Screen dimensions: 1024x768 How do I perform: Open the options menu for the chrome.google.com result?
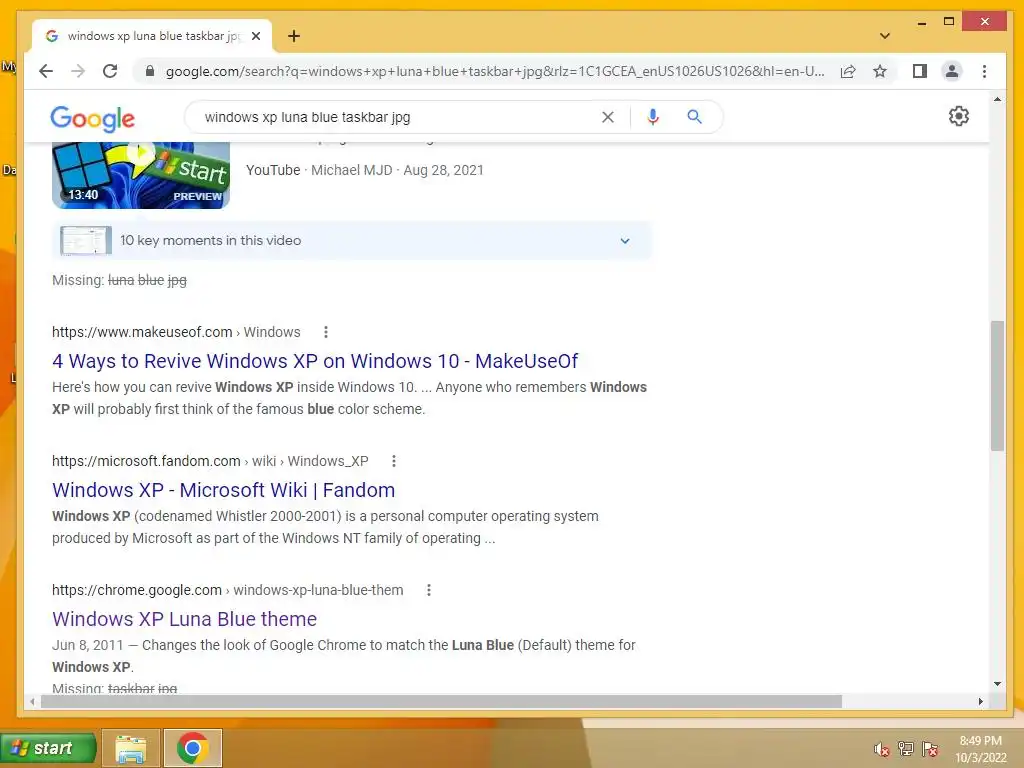(x=428, y=590)
